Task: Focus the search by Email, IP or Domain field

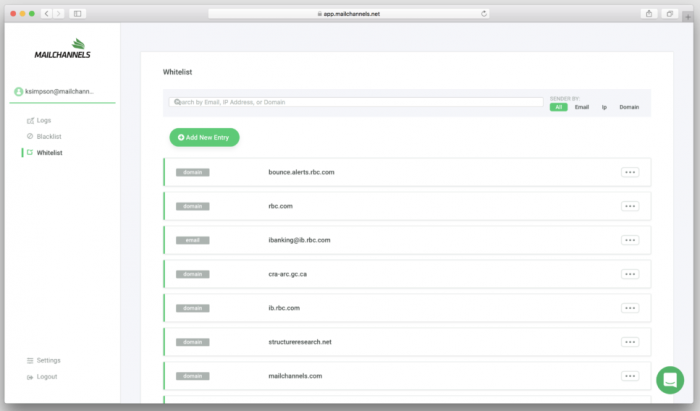Action: click(x=356, y=102)
